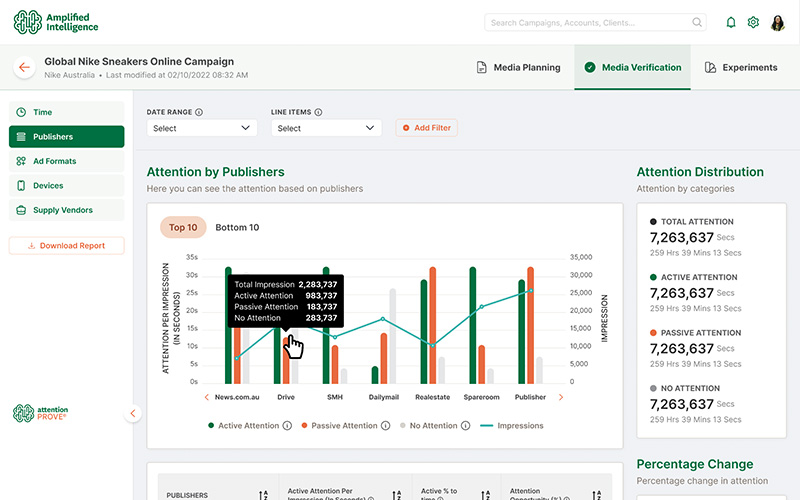Screen dimensions: 800x500
Task: Open the Time section in sidebar
Action: (66, 112)
